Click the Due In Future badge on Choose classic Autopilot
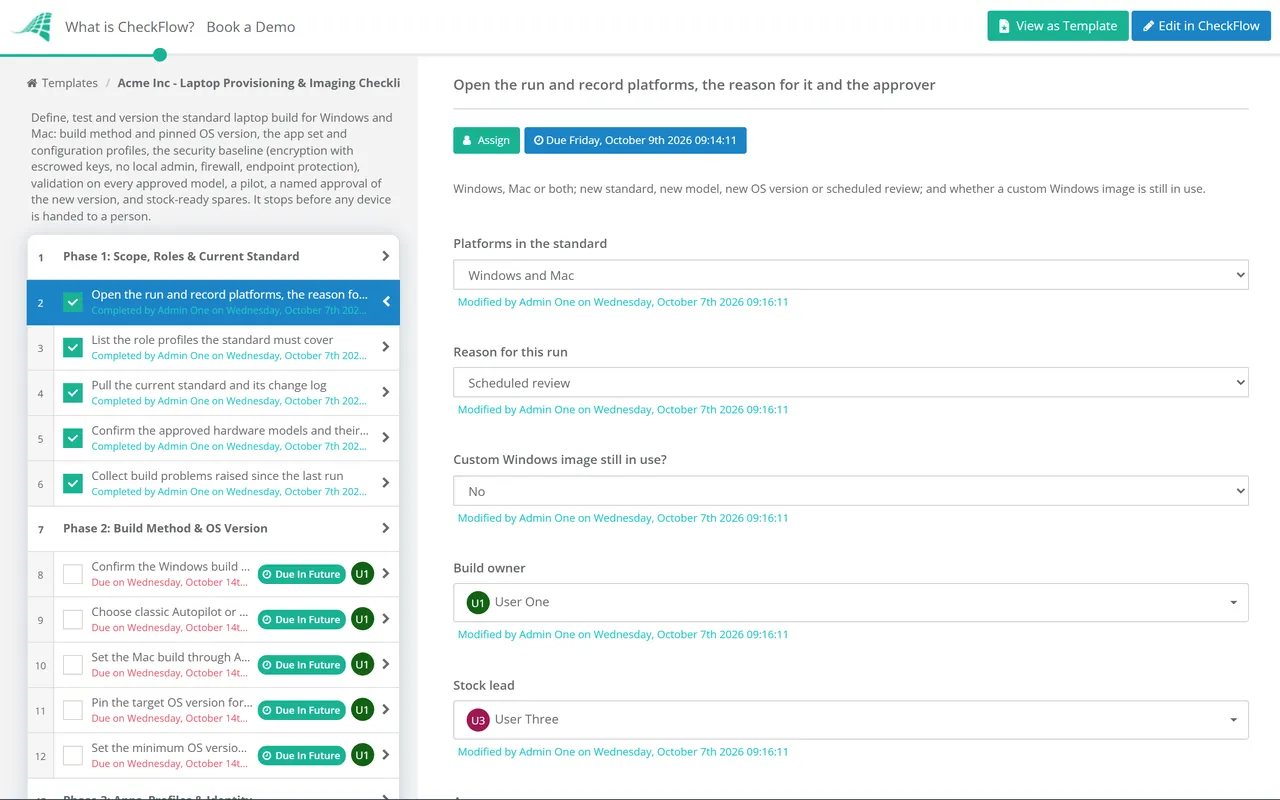Viewport: 1280px width, 800px height. tap(301, 619)
